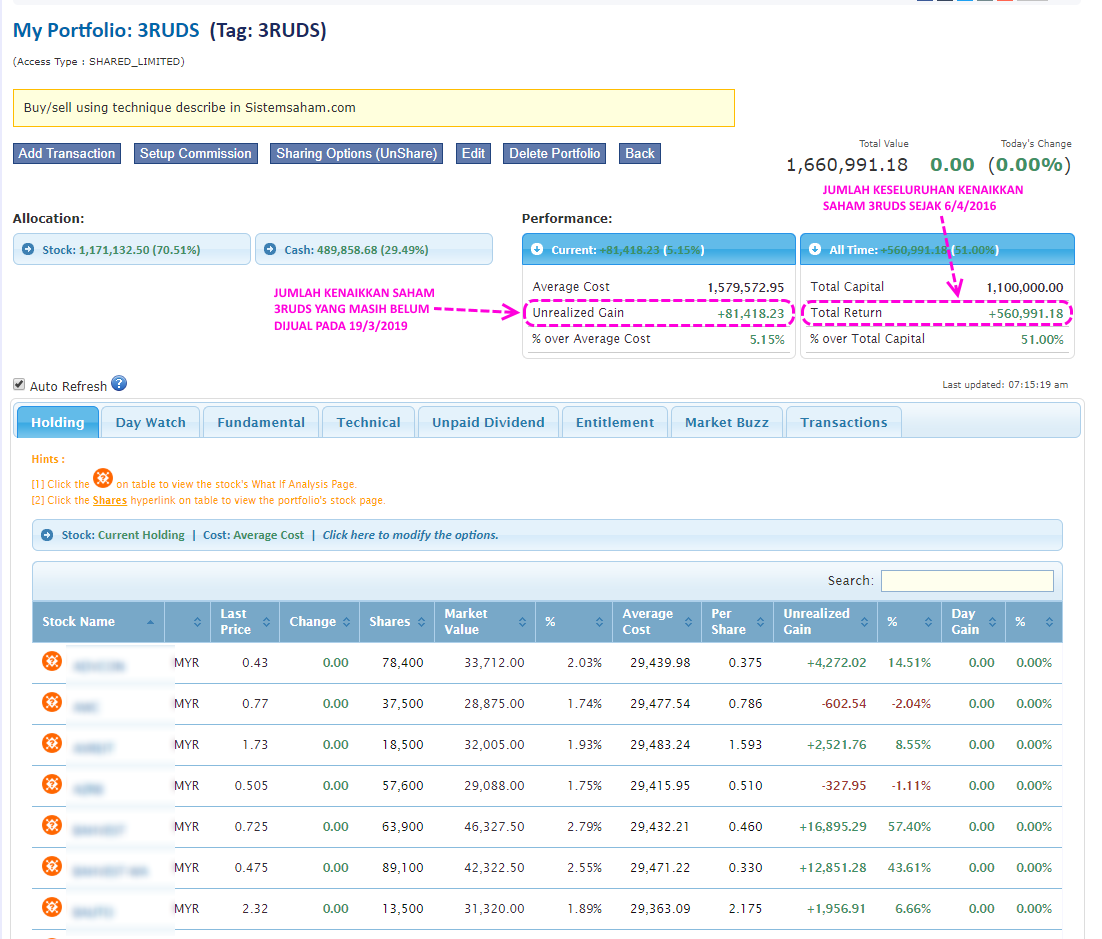Go to the Transactions tab
The height and width of the screenshot is (939, 1102).
point(843,422)
